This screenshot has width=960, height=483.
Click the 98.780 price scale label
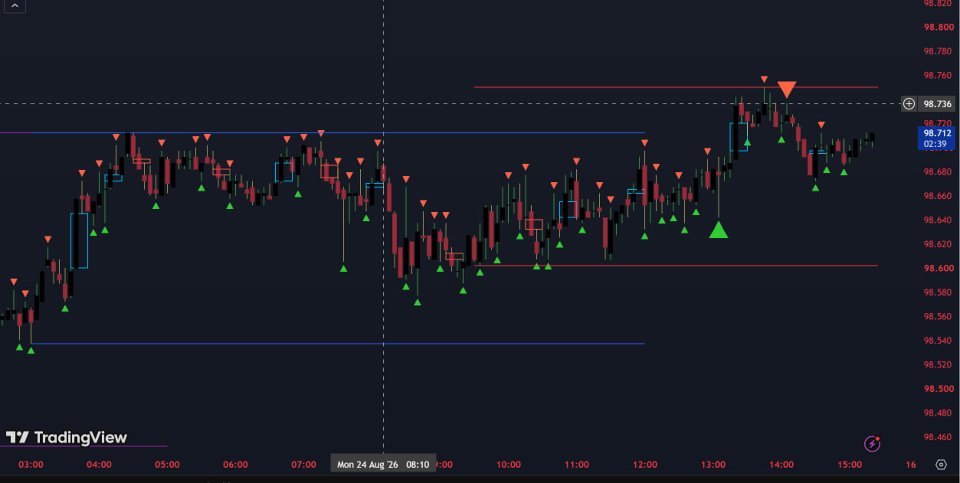point(937,51)
